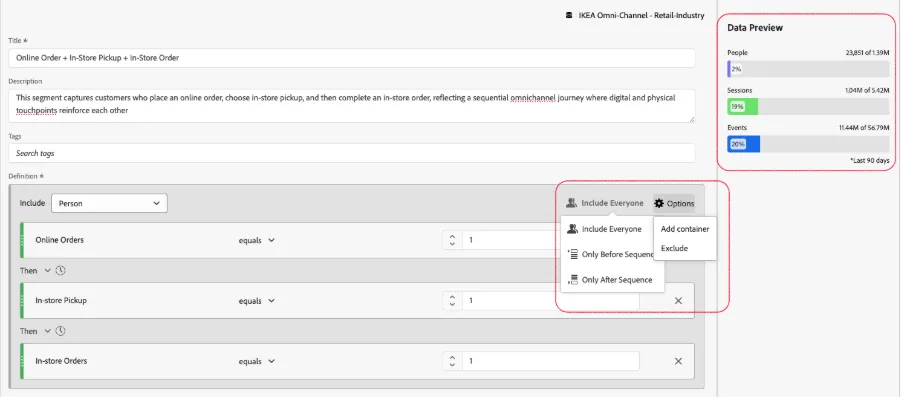Click the Online Orders component name

60,240
